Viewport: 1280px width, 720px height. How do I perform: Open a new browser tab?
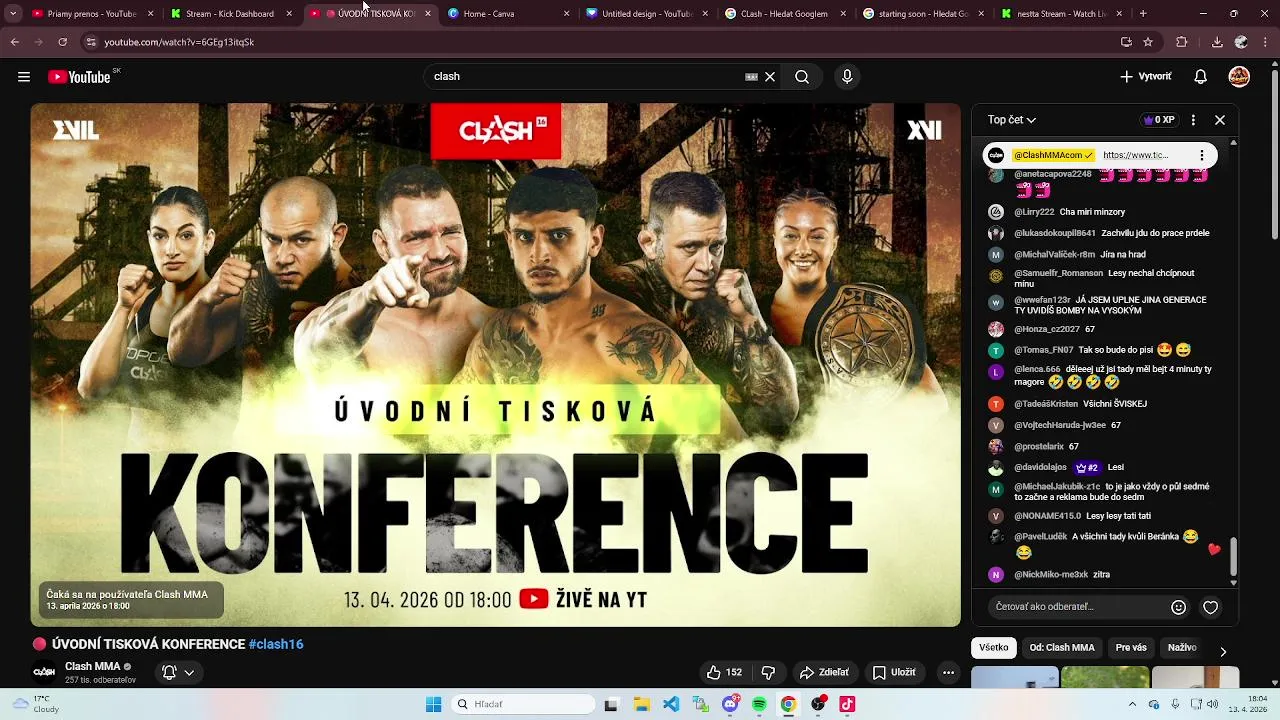(x=1143, y=14)
